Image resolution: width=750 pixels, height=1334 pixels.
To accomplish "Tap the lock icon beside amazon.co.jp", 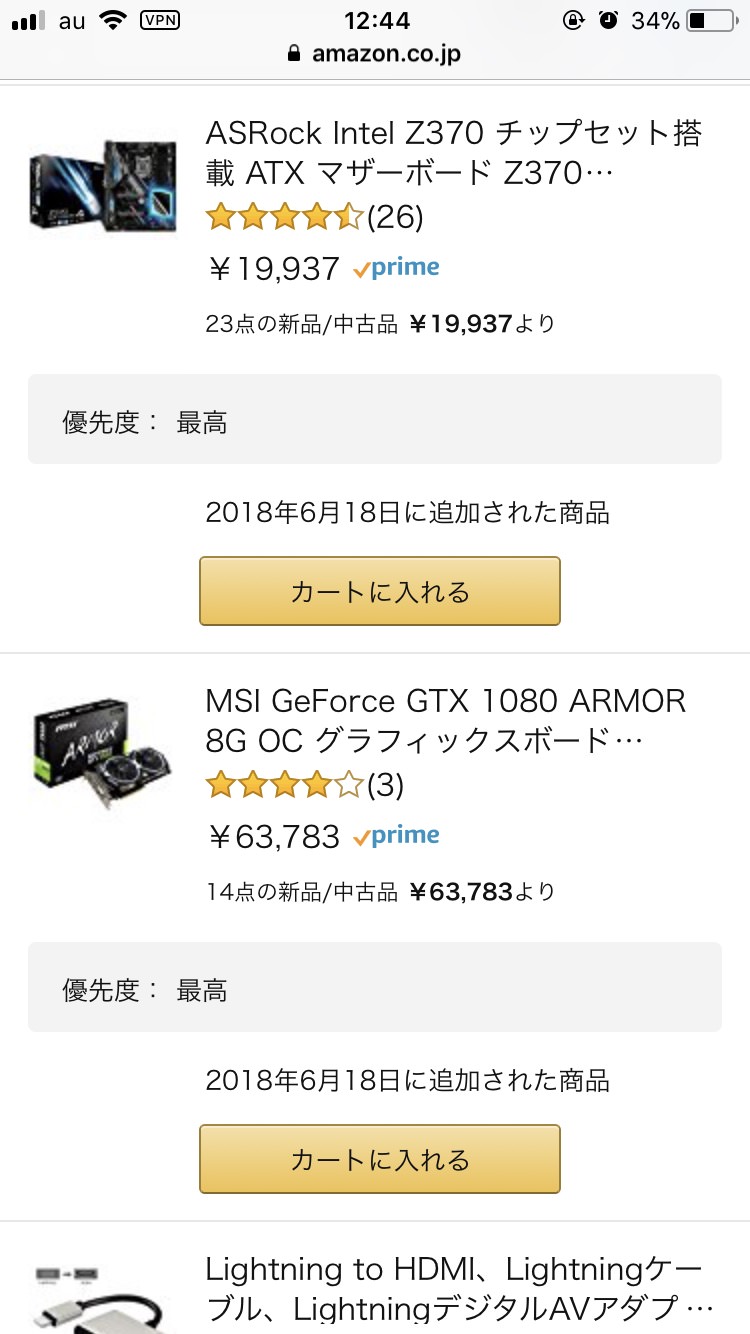I will [x=293, y=53].
